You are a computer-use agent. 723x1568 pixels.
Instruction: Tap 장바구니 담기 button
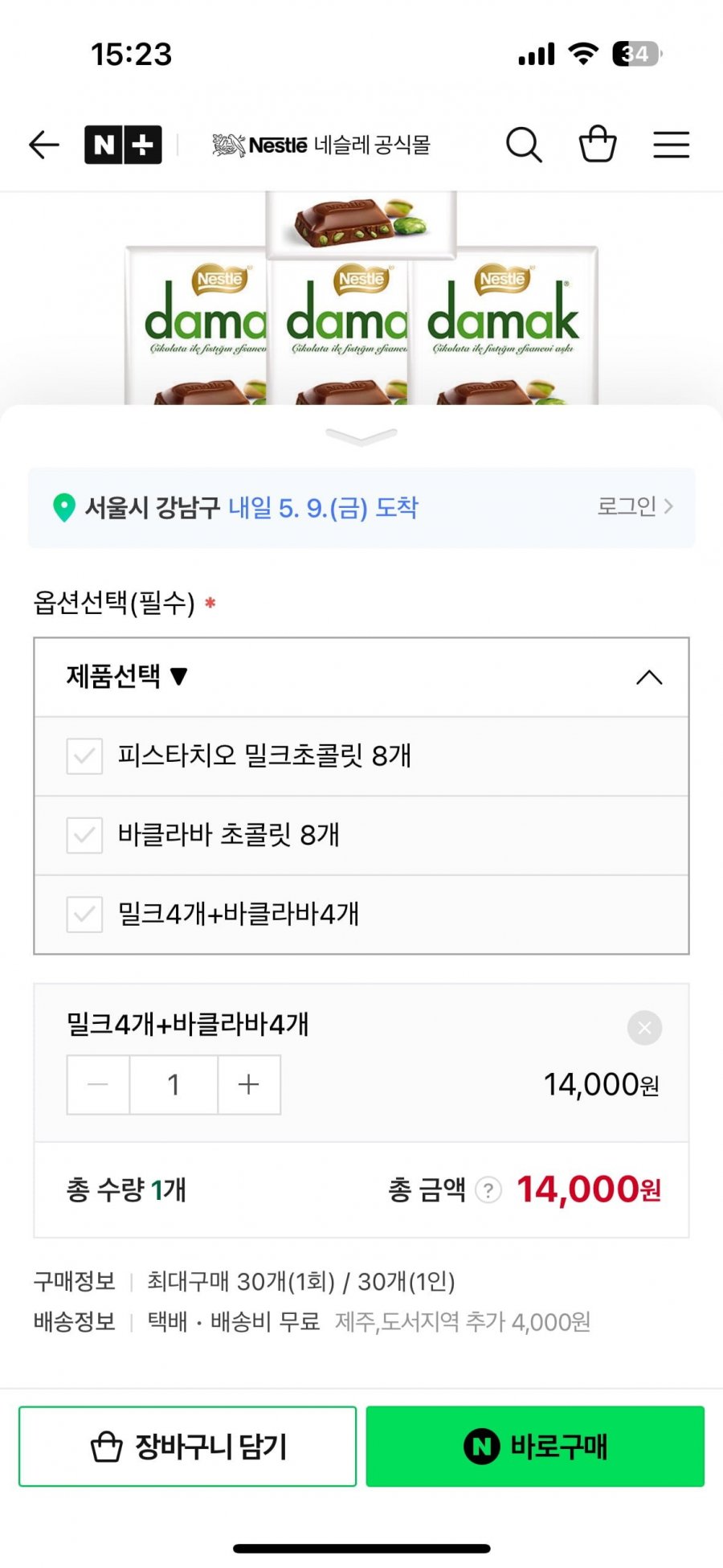(x=187, y=1447)
